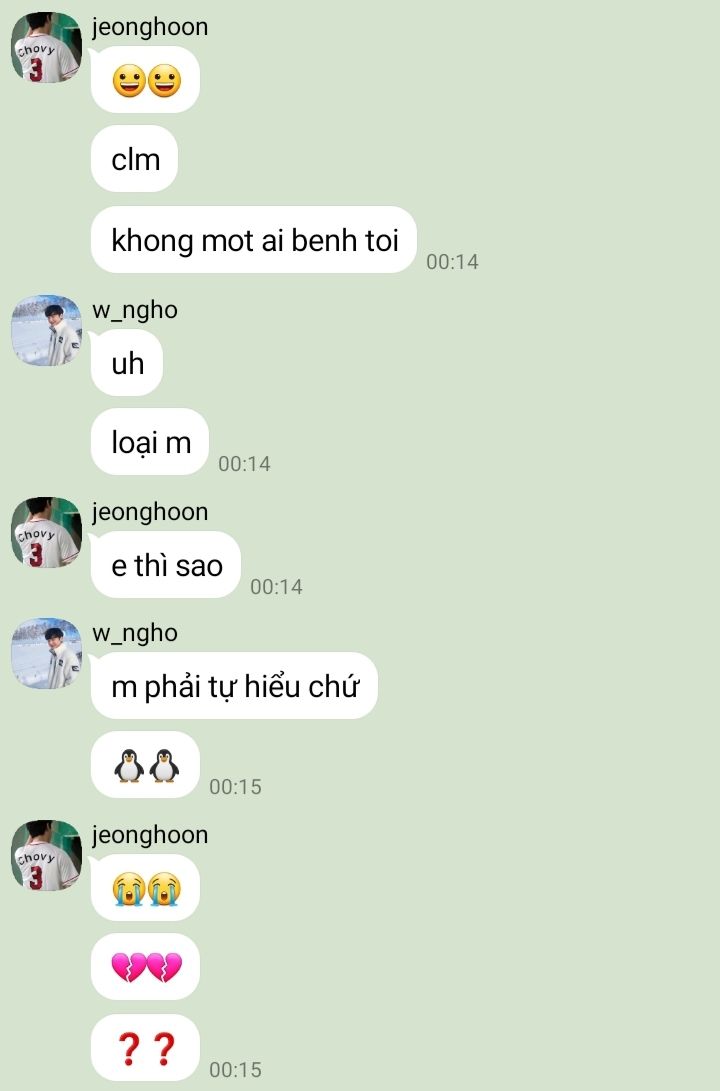Tap jeonghoon's avatar at top of chat
This screenshot has height=1091, width=720.
click(47, 48)
